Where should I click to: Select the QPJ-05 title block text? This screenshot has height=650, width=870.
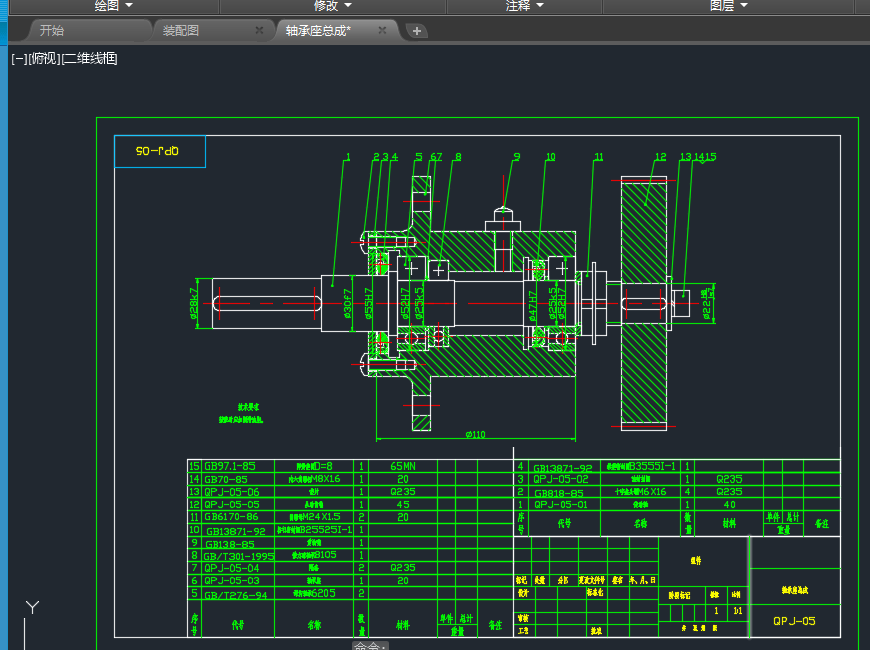coord(794,621)
